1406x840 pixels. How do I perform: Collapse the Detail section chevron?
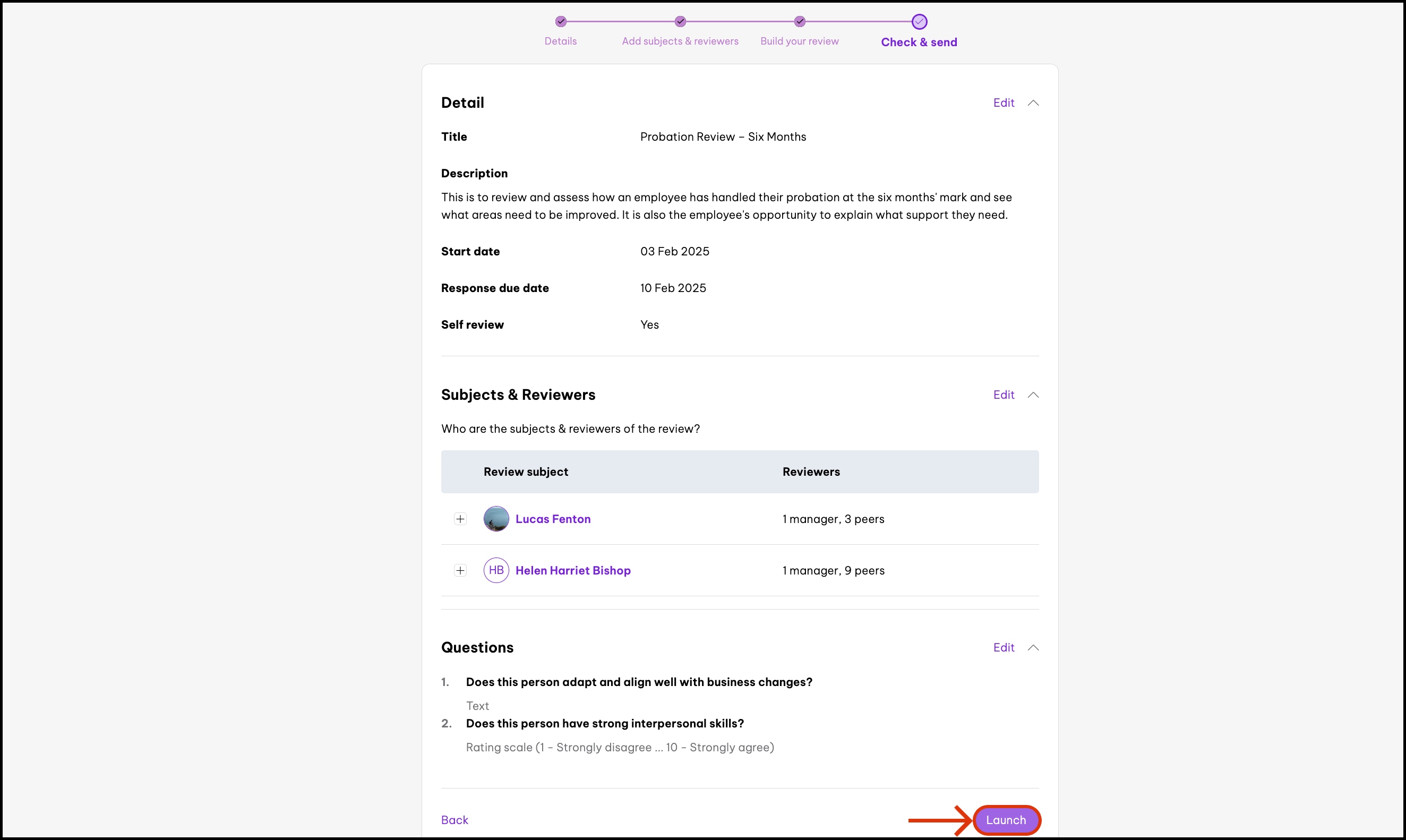1033,102
